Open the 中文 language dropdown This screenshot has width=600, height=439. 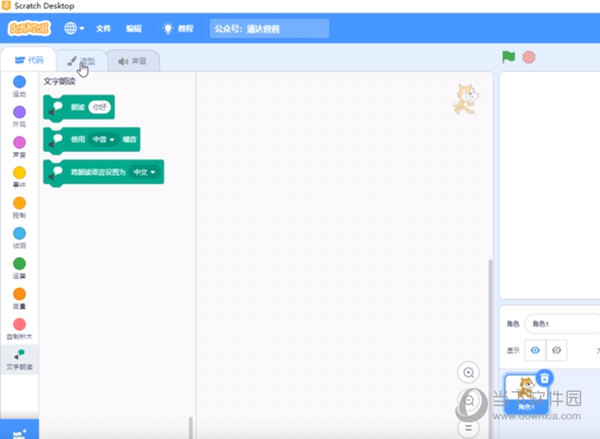pyautogui.click(x=145, y=172)
